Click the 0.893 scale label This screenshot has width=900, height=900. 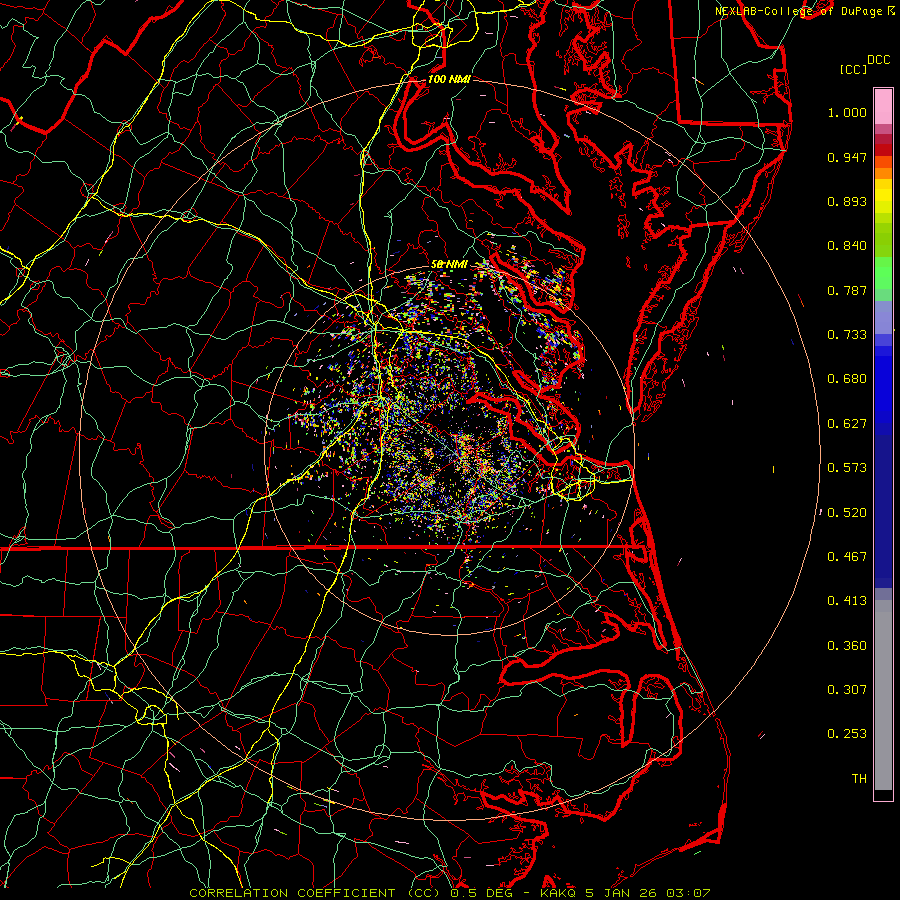pos(847,201)
